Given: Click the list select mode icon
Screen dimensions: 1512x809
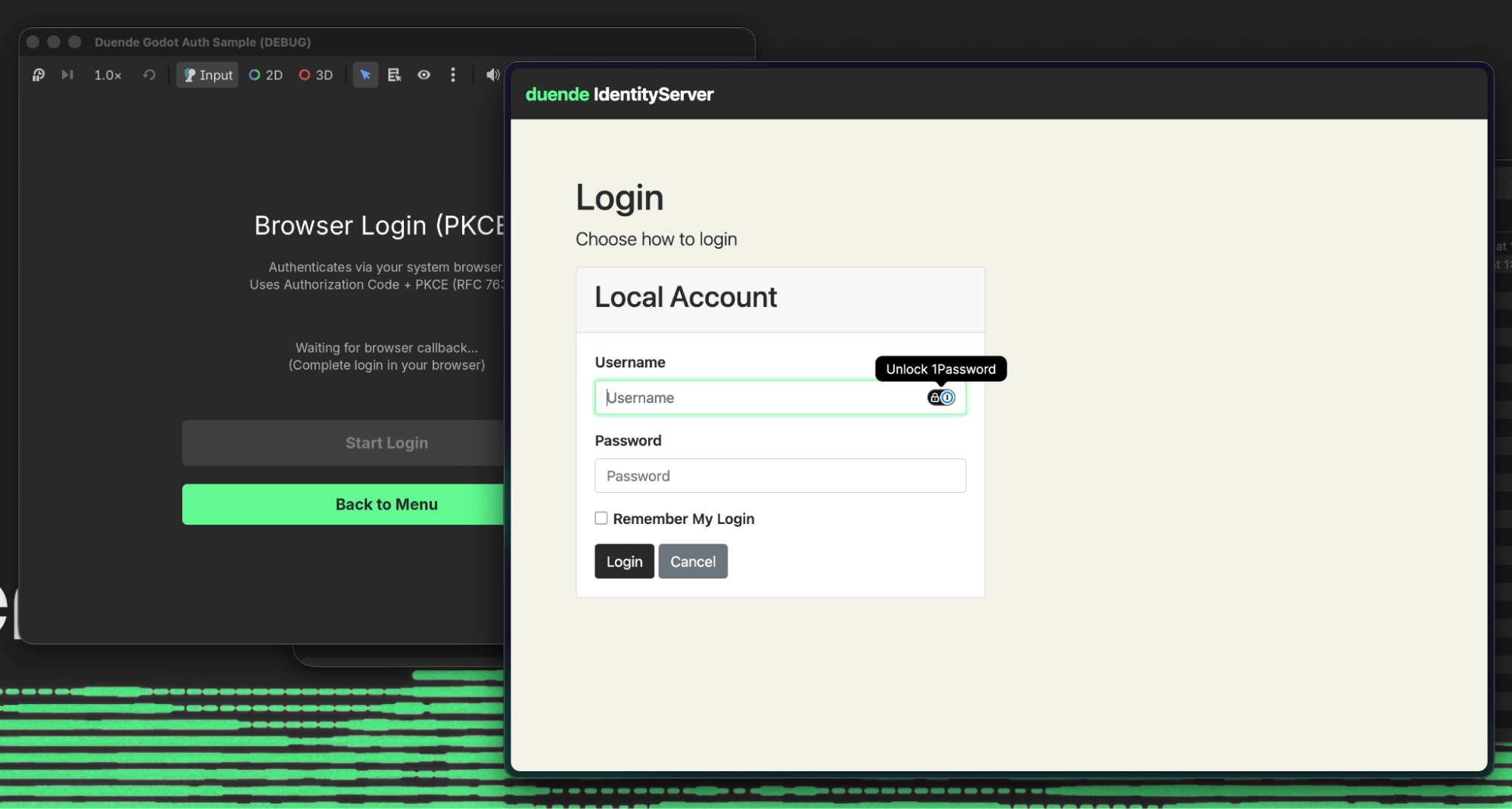Looking at the screenshot, I should click(394, 75).
